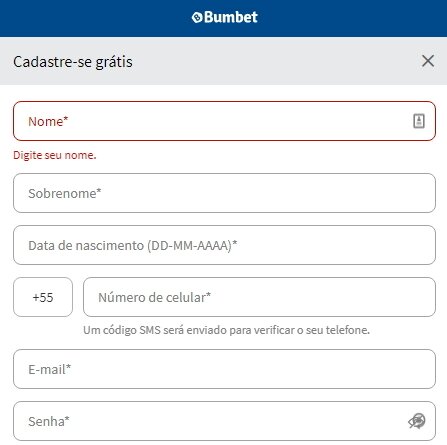Click the Data de nascimento date field
Screen dimensions: 447x445
[224, 245]
